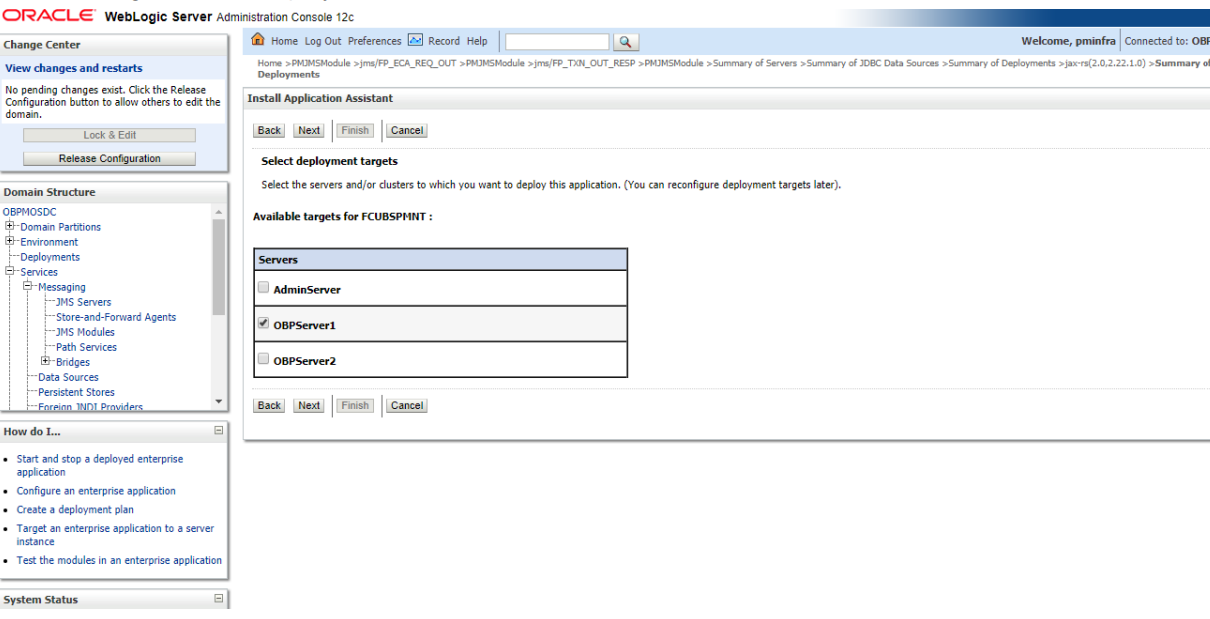Expand the Domain Partitions tree node

pos(10,226)
